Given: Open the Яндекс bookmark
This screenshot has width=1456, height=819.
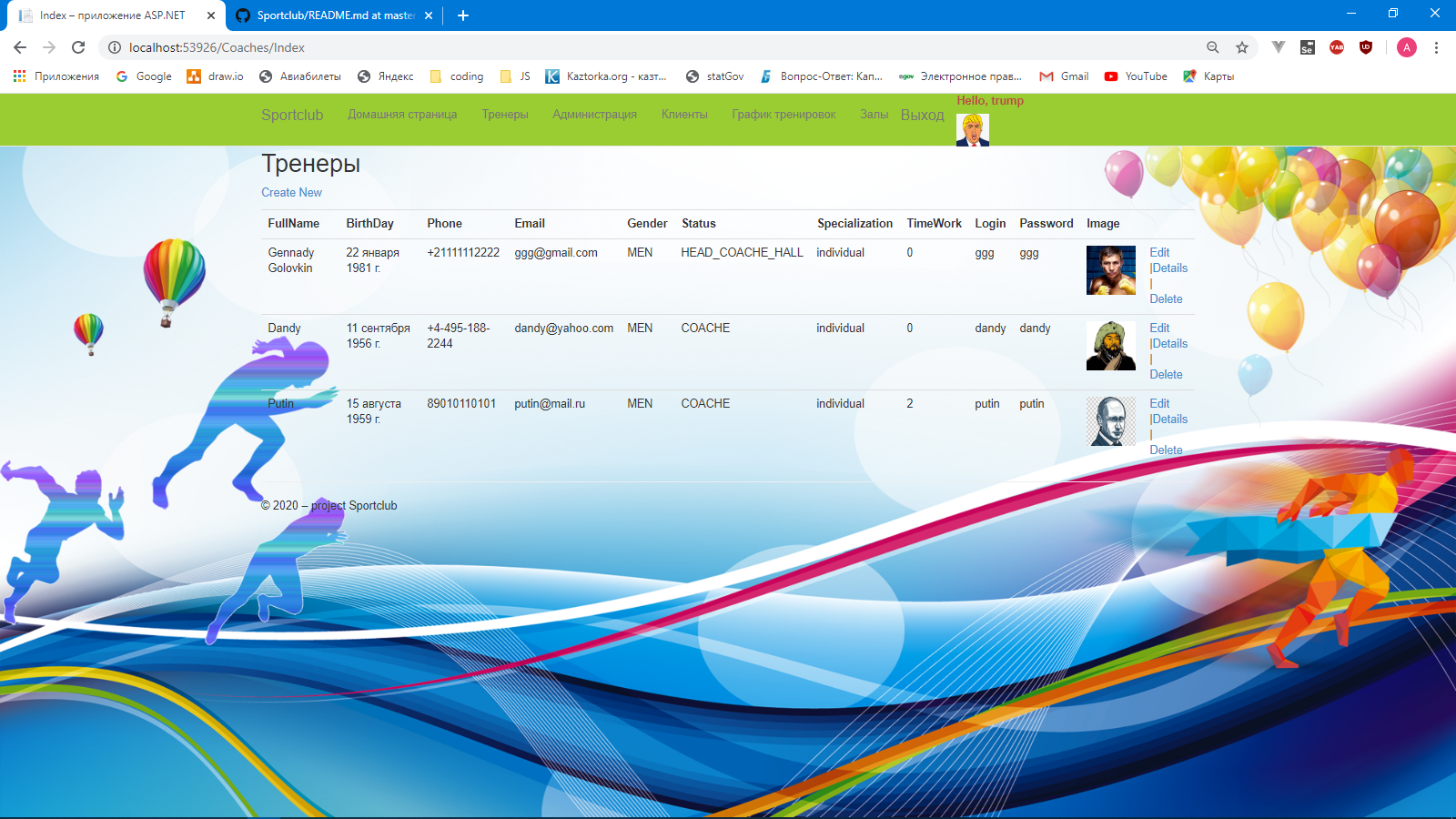Looking at the screenshot, I should (385, 76).
